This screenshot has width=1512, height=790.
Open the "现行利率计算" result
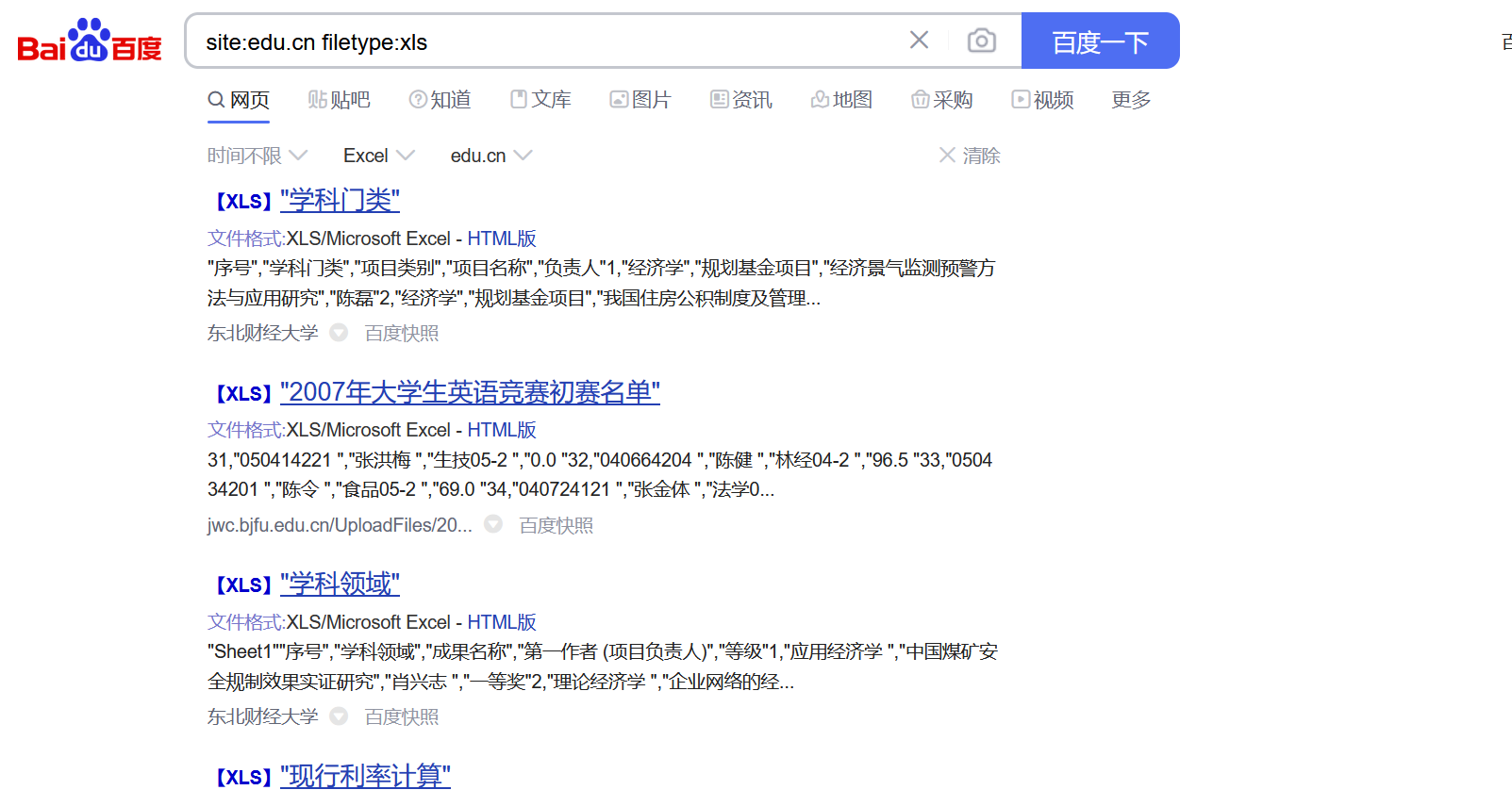click(365, 776)
